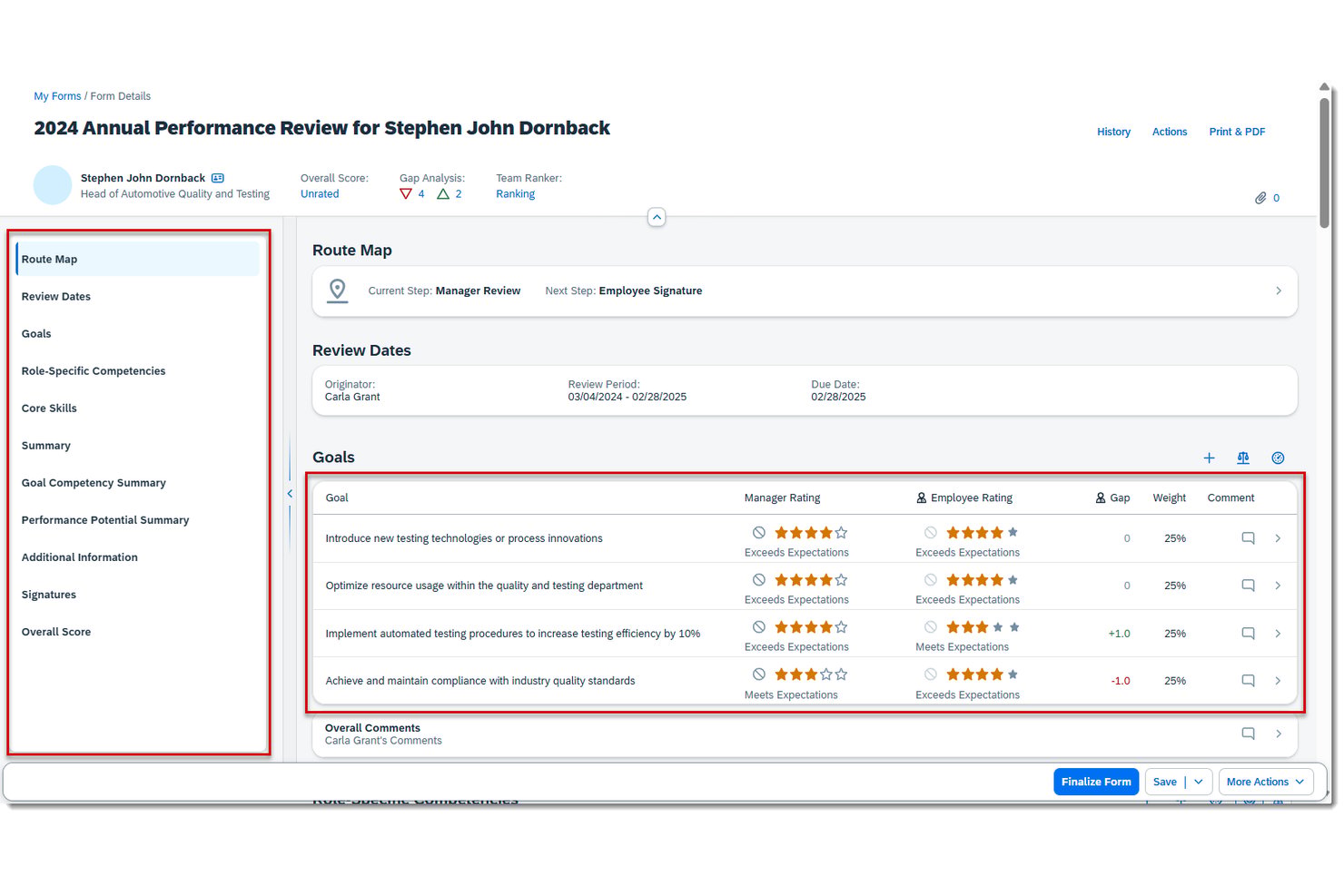Open the More Actions dropdown
The image size is (1344, 896).
[x=1266, y=782]
